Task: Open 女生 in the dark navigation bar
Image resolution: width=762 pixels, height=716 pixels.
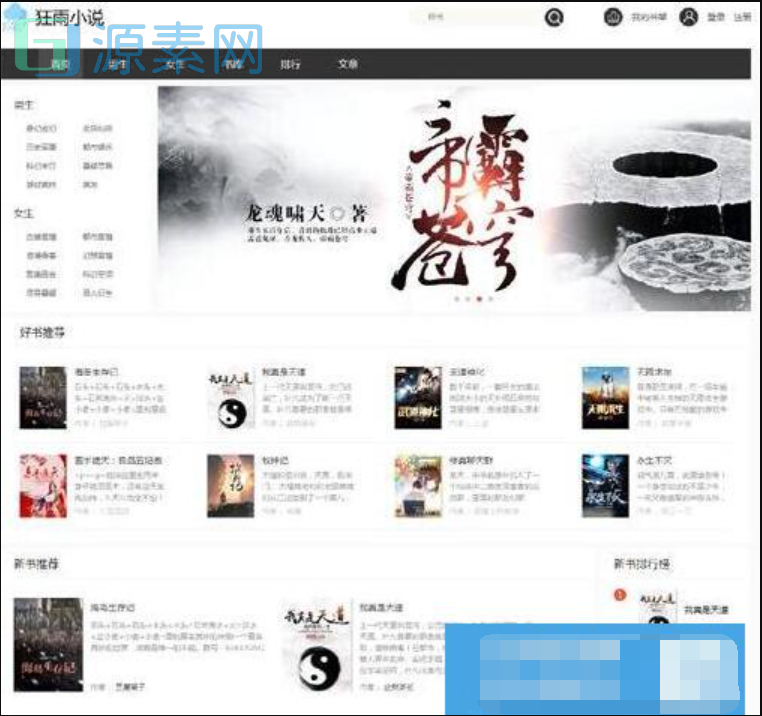Action: (x=174, y=64)
